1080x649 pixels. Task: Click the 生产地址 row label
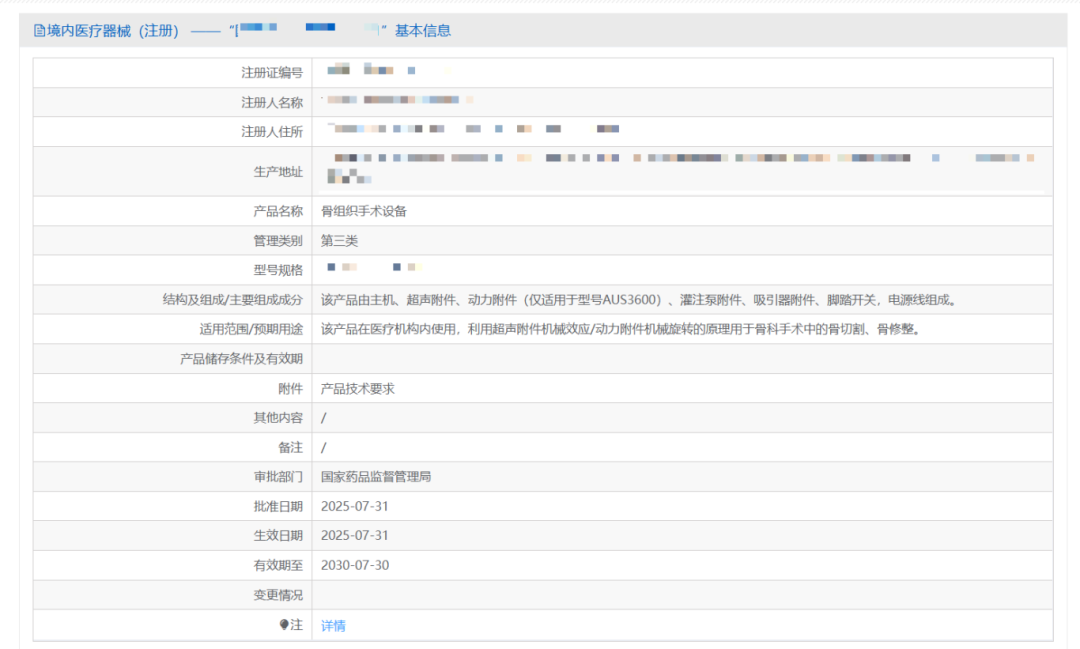(277, 172)
